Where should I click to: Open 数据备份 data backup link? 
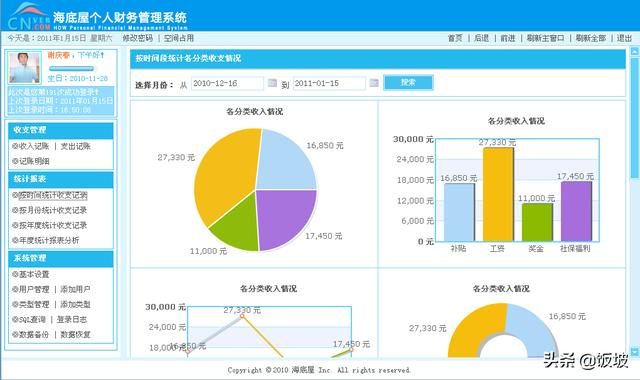(x=34, y=334)
